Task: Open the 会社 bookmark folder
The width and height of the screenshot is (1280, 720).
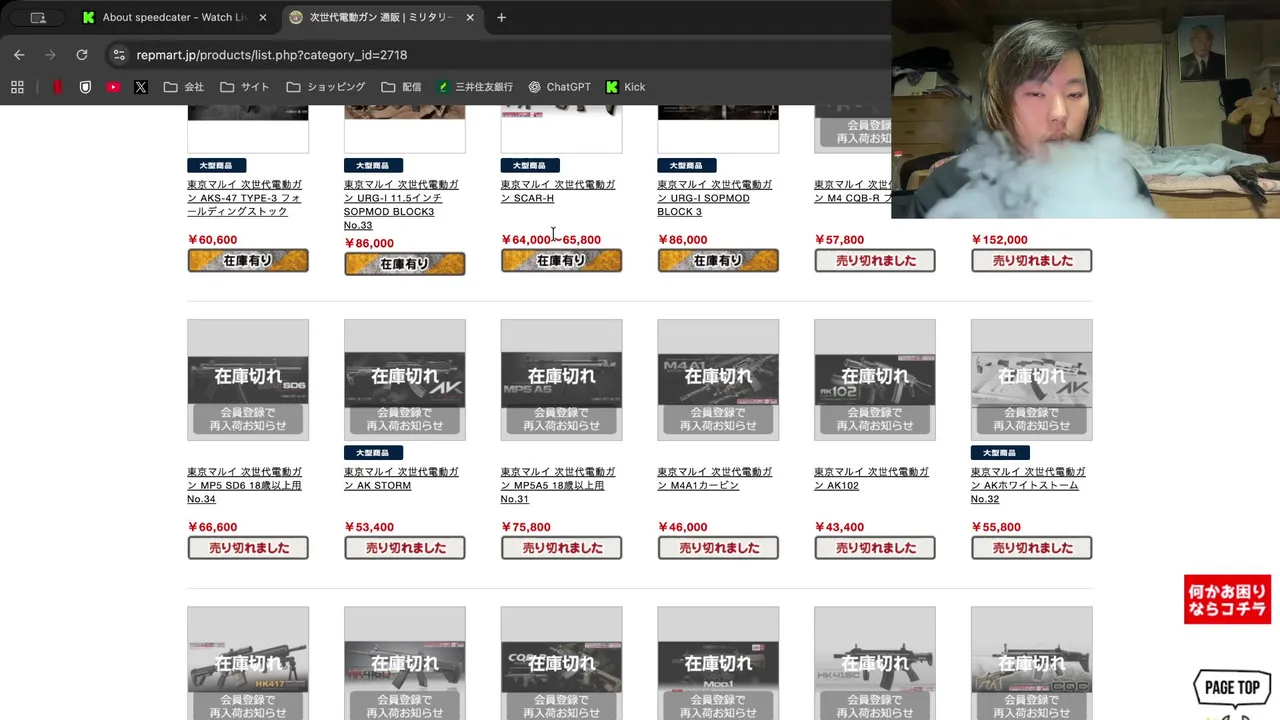Action: pos(183,87)
